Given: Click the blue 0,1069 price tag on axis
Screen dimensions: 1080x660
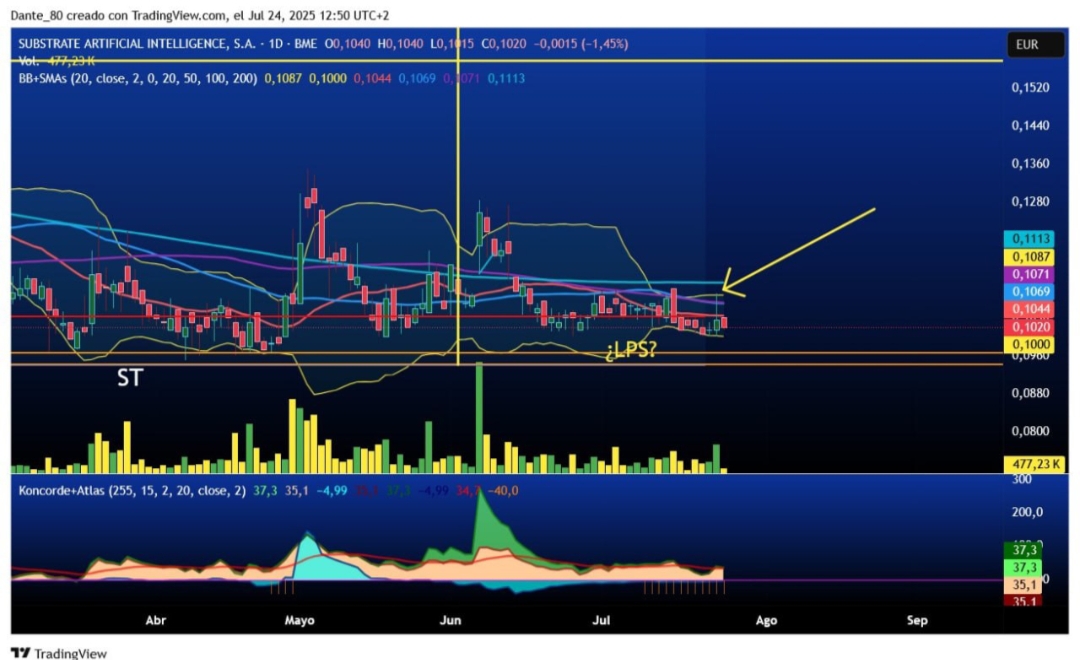Looking at the screenshot, I should pos(1029,292).
